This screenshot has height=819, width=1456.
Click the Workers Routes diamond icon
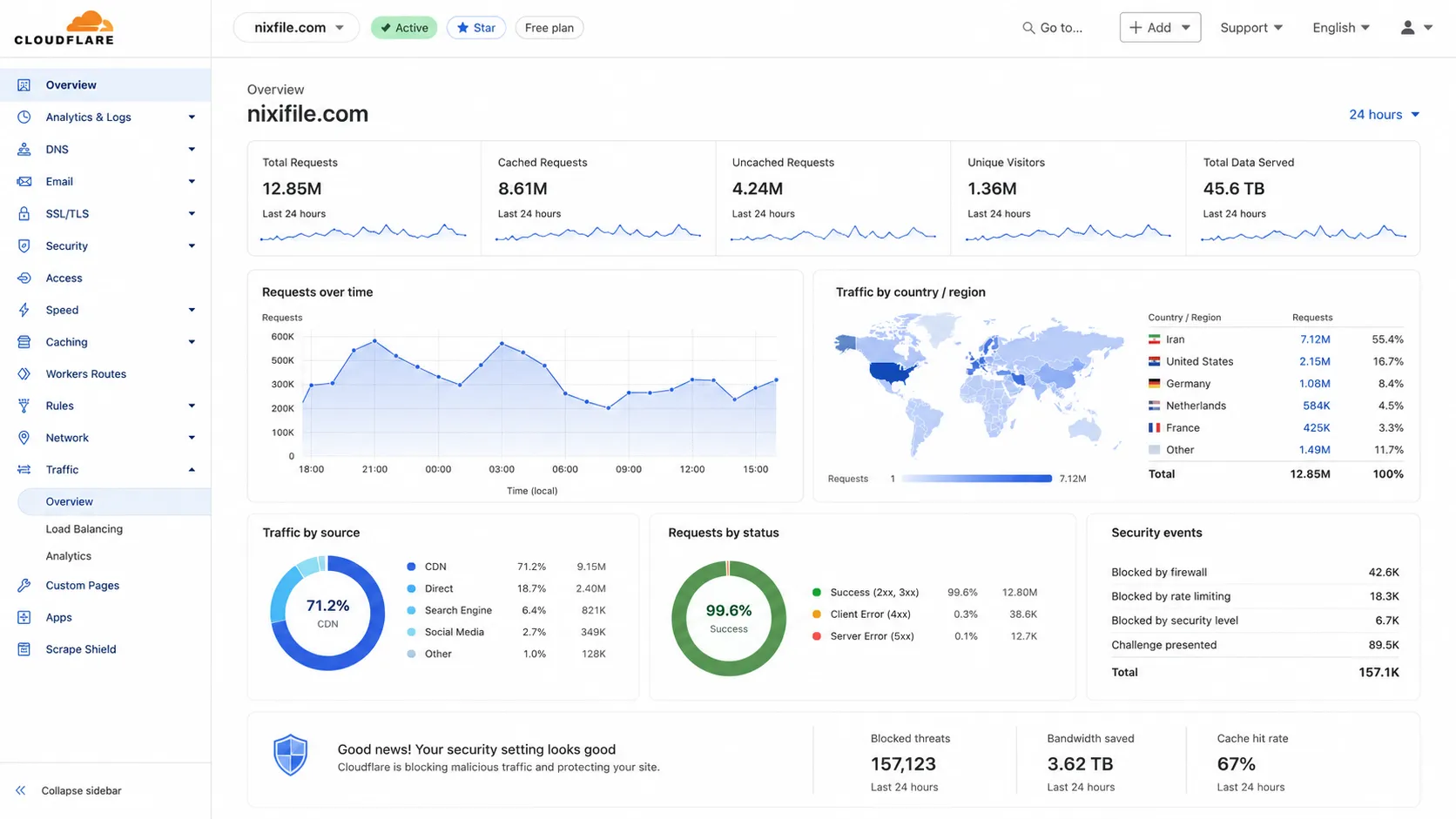[x=24, y=373]
